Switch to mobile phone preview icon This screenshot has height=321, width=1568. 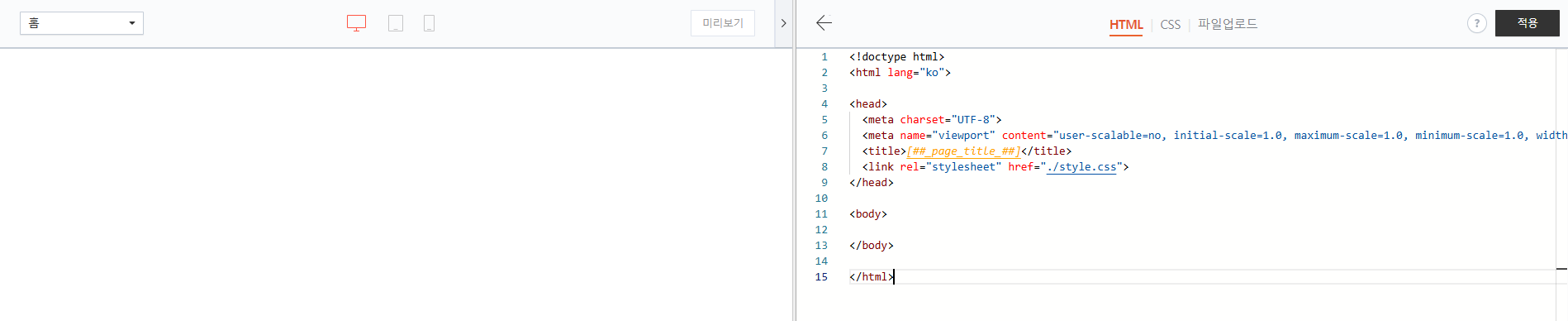[429, 23]
